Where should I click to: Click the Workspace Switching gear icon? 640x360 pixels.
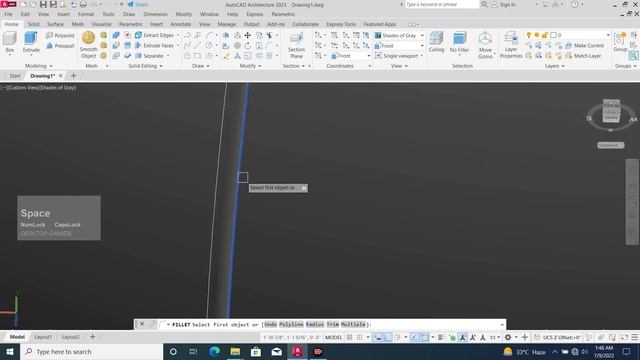pyautogui.click(x=508, y=337)
